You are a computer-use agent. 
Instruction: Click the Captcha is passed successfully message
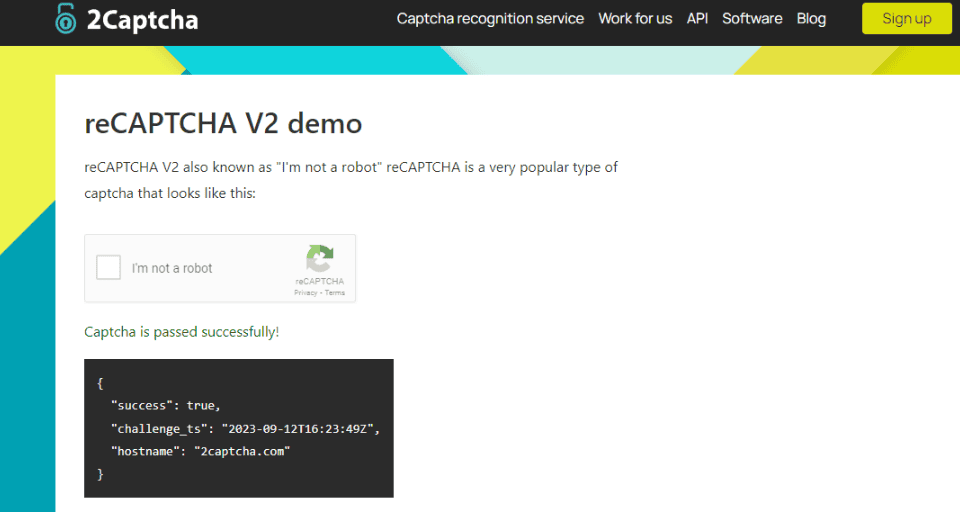(181, 332)
